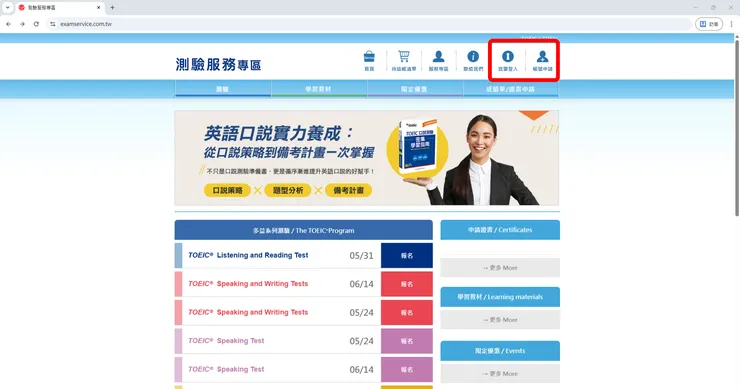Click the Chrome profile button
This screenshot has height=389, width=740.
pos(709,24)
